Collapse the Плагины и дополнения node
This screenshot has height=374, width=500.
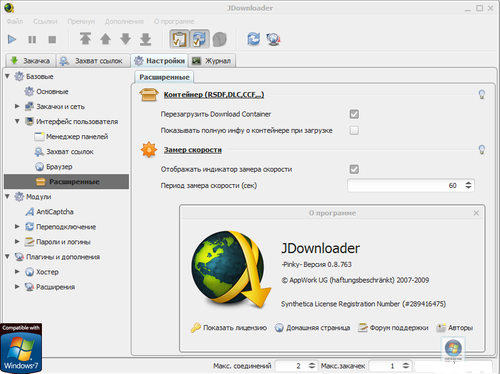point(7,257)
